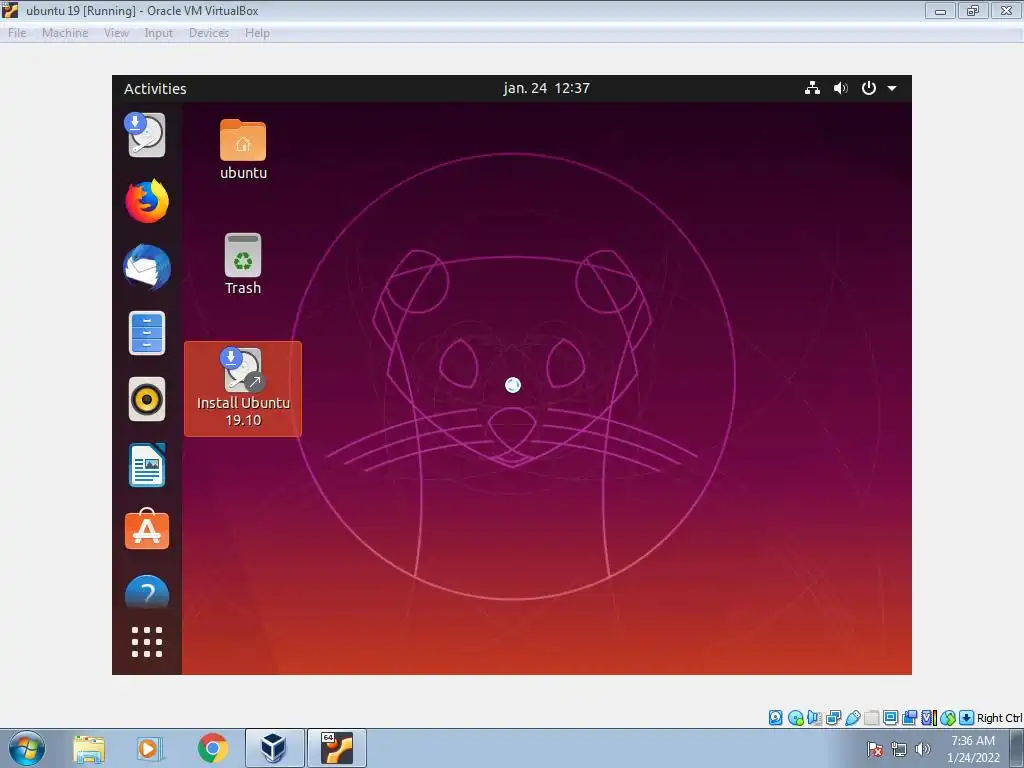Screen dimensions: 1024x768
Task: Select the Trash desktop icon
Action: point(243,264)
